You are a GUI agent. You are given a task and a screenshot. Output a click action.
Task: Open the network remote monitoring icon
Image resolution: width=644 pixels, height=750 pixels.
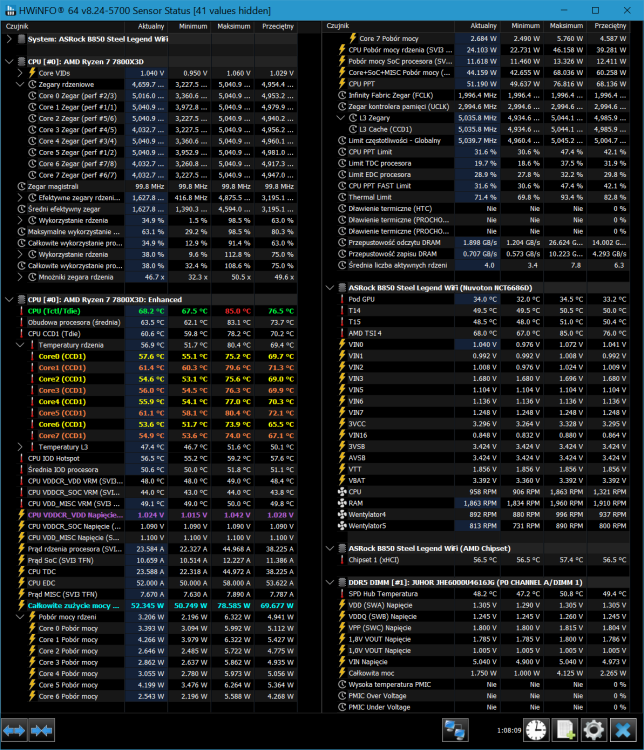point(455,730)
